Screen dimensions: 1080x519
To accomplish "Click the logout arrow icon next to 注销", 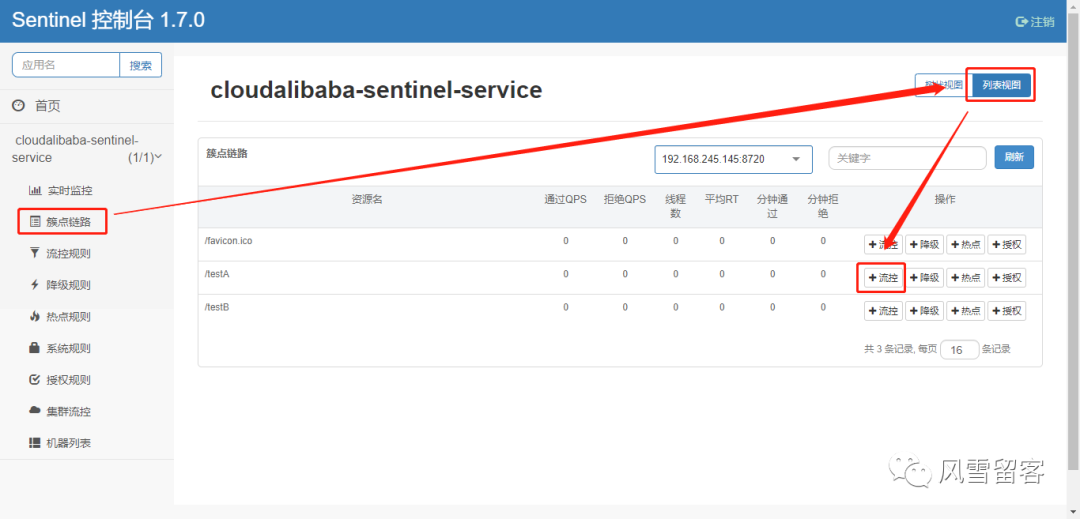I will click(x=1022, y=21).
